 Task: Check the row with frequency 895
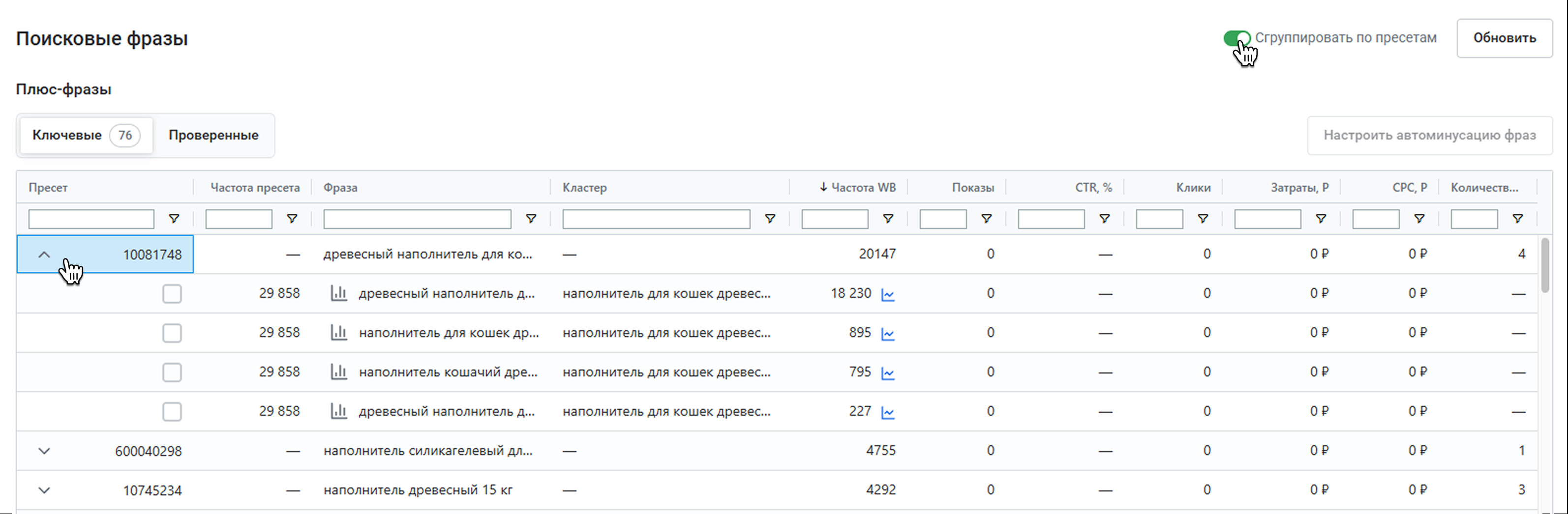point(172,333)
